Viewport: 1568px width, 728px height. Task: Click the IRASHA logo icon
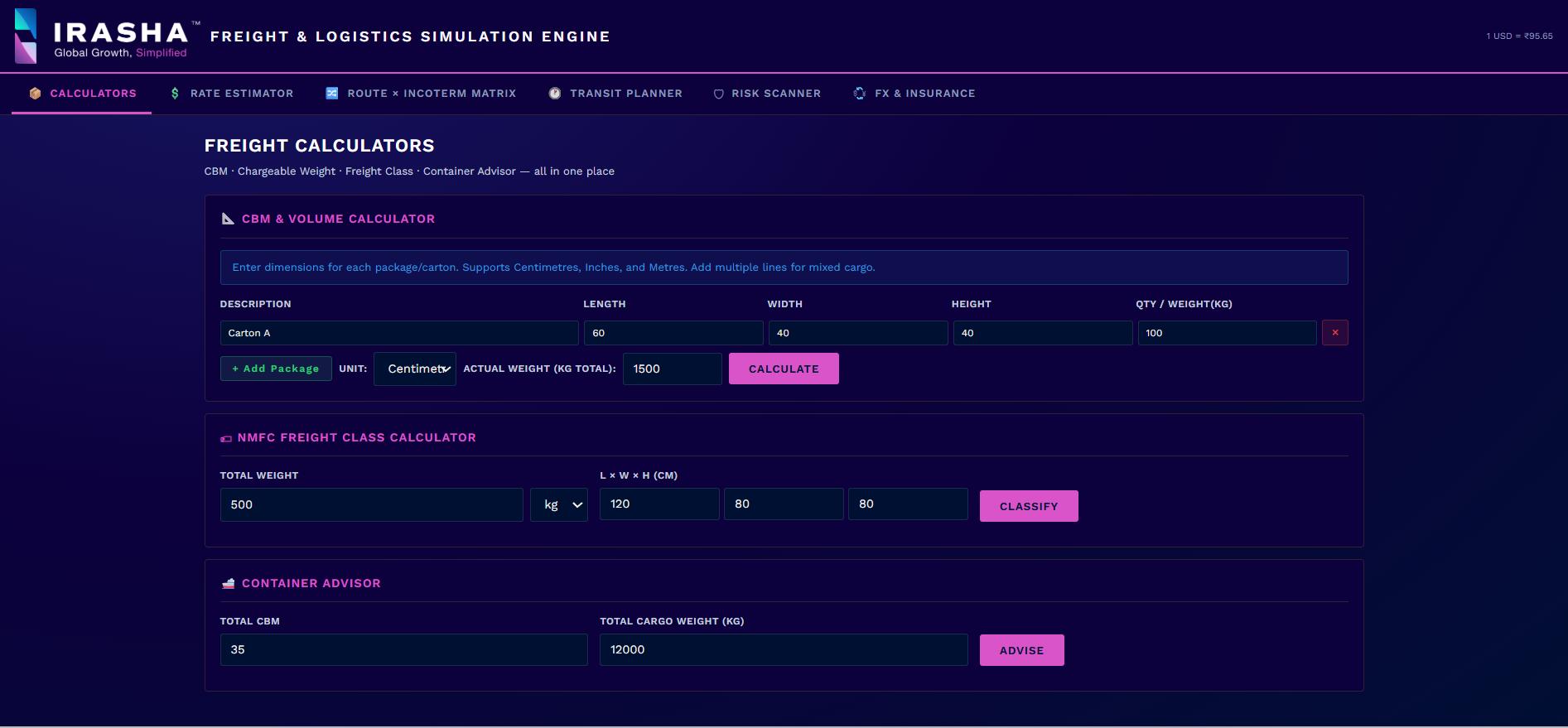26,36
